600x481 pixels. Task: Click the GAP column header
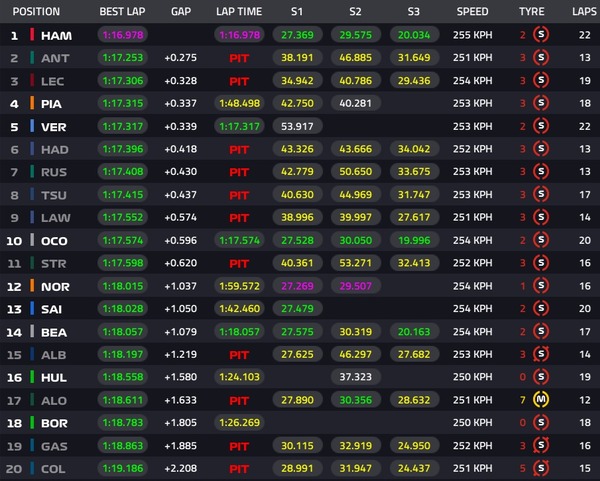click(x=181, y=12)
